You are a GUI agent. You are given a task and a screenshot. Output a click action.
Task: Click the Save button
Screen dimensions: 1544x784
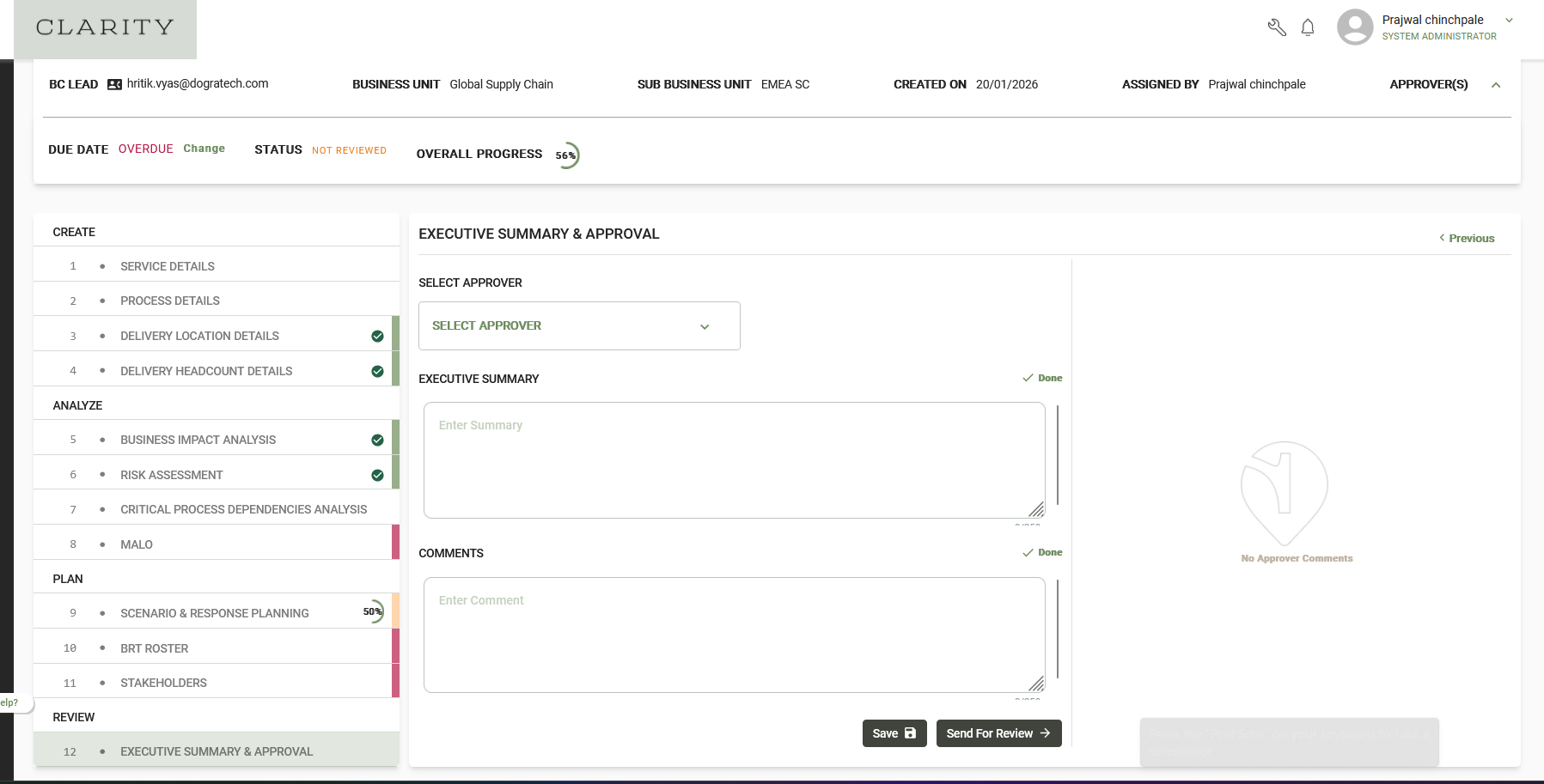click(894, 733)
